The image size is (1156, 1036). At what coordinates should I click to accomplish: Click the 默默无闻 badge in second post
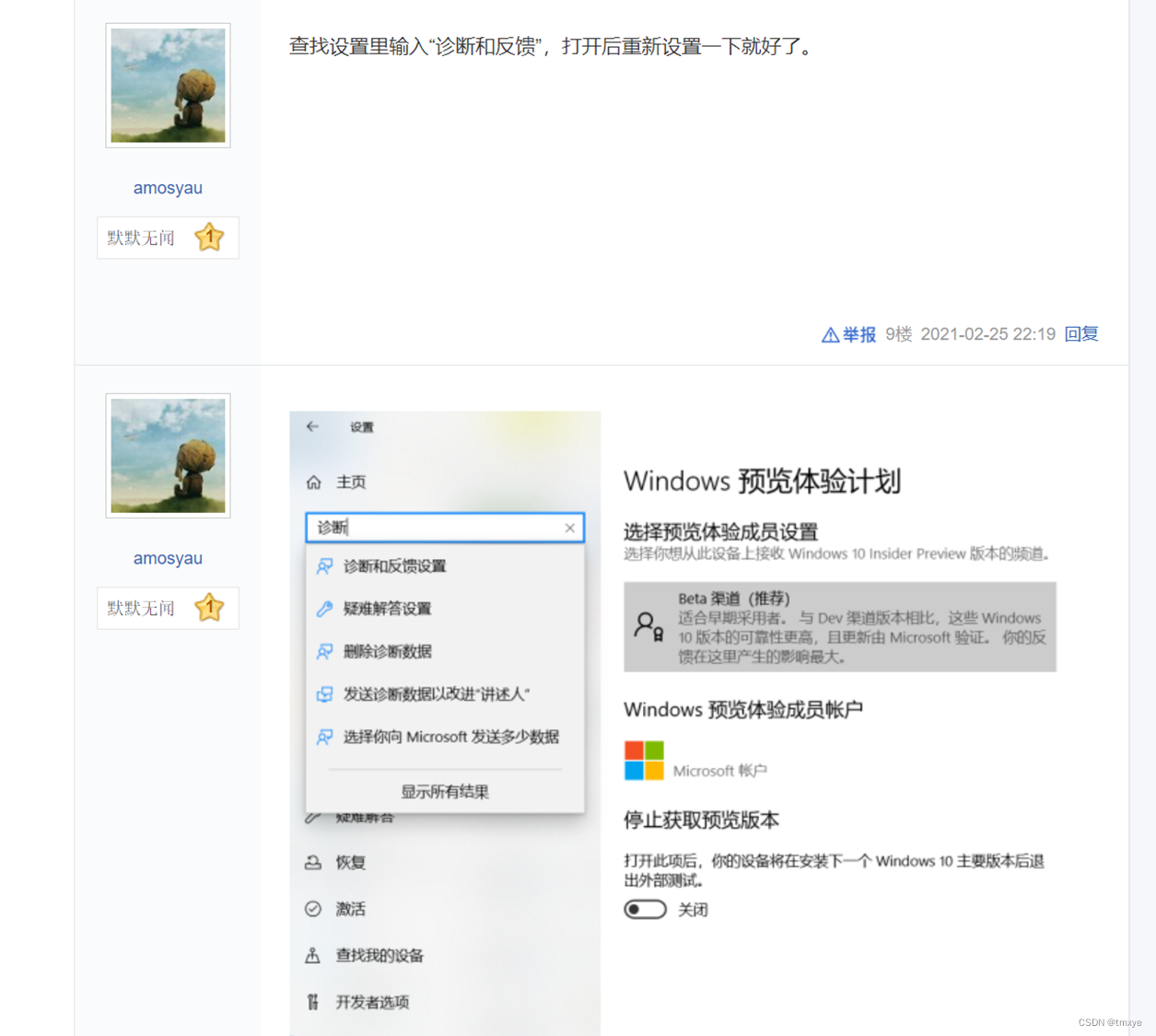click(168, 608)
